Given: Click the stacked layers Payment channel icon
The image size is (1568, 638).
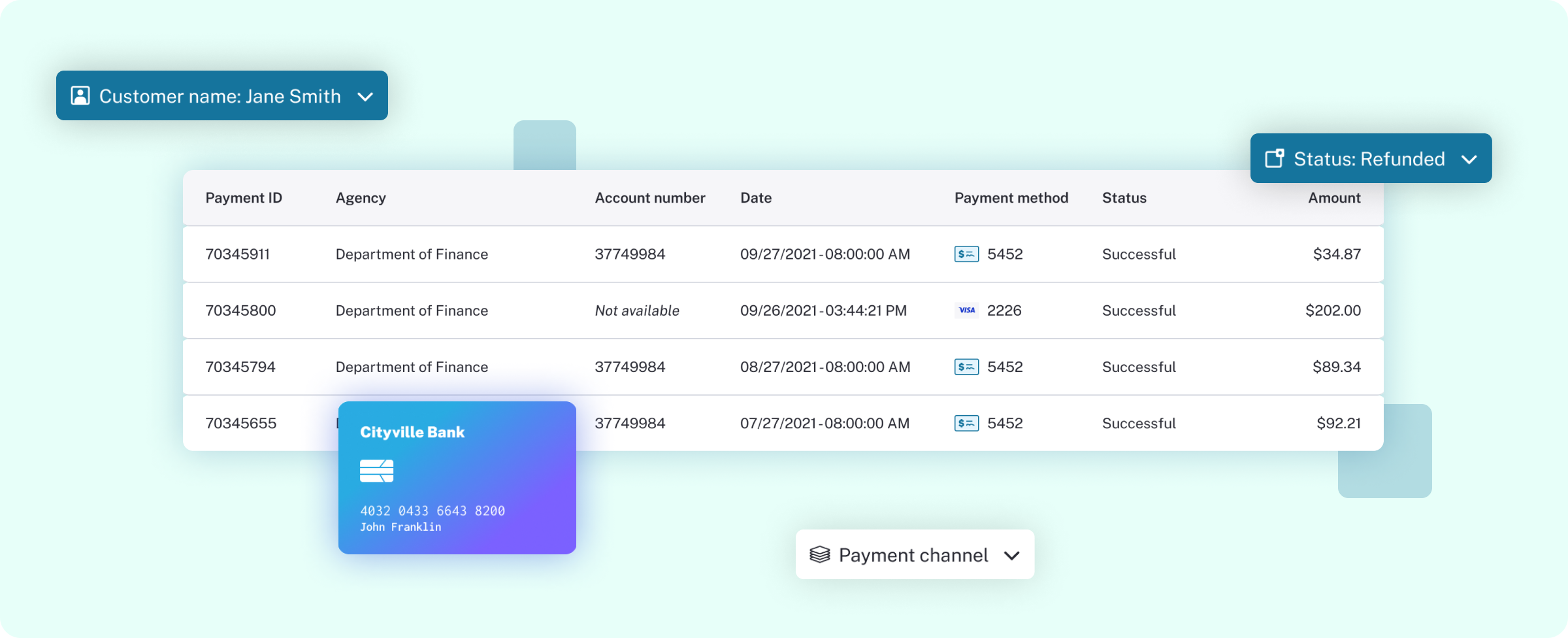Looking at the screenshot, I should [819, 554].
